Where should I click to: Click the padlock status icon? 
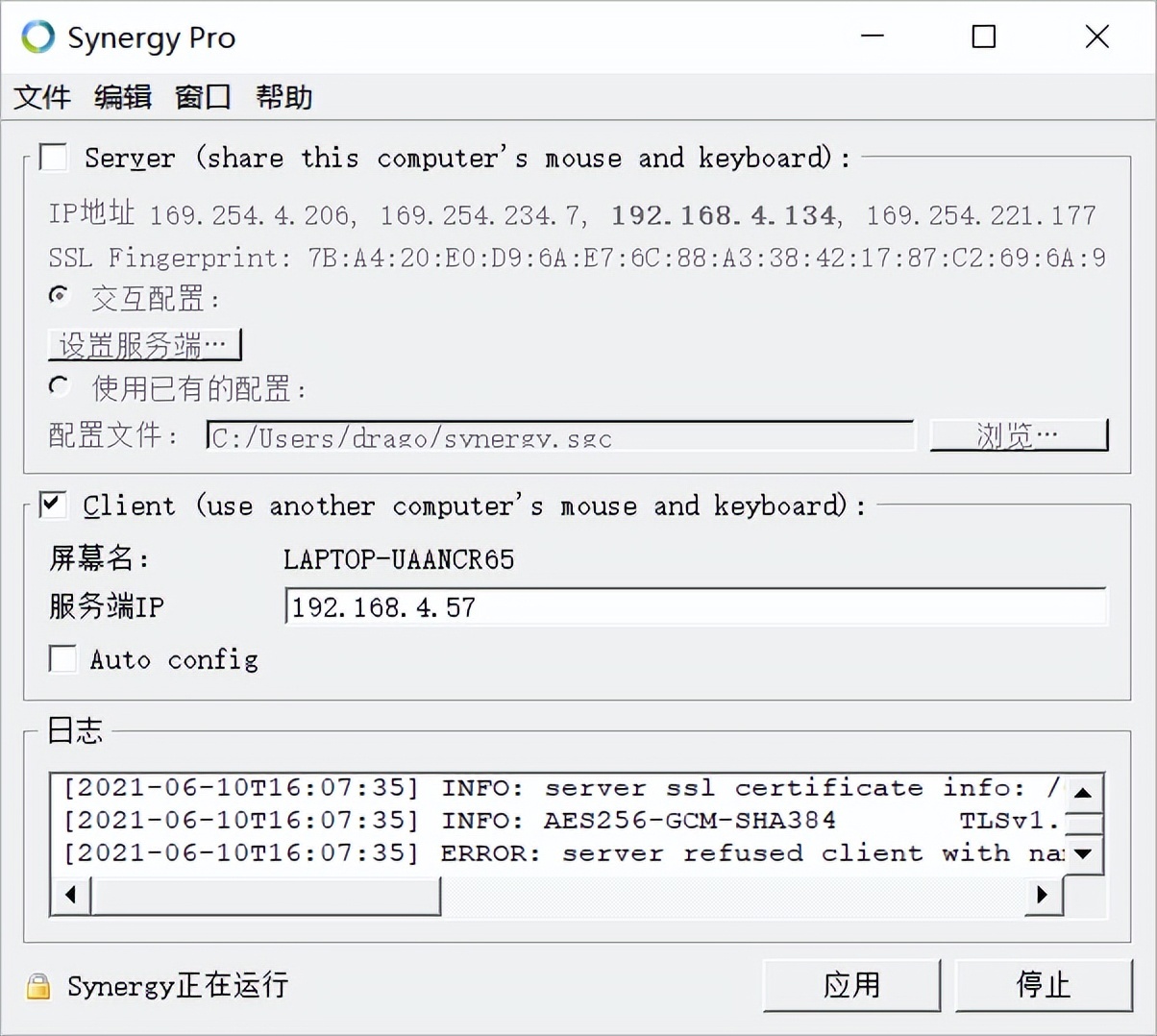pyautogui.click(x=38, y=986)
